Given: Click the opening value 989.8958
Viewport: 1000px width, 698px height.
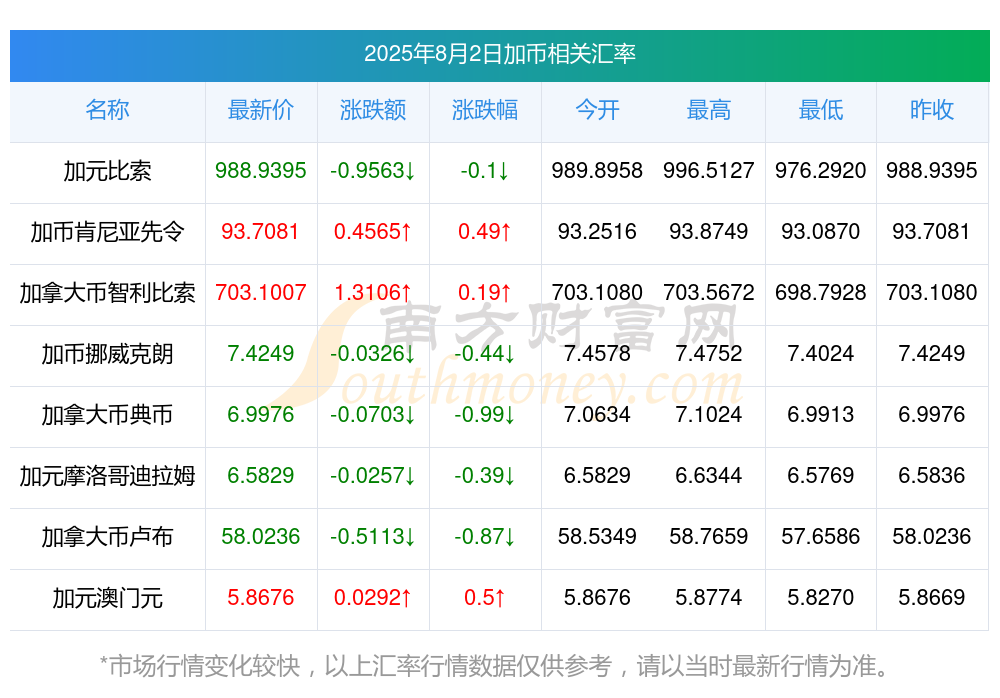Looking at the screenshot, I should [x=597, y=170].
